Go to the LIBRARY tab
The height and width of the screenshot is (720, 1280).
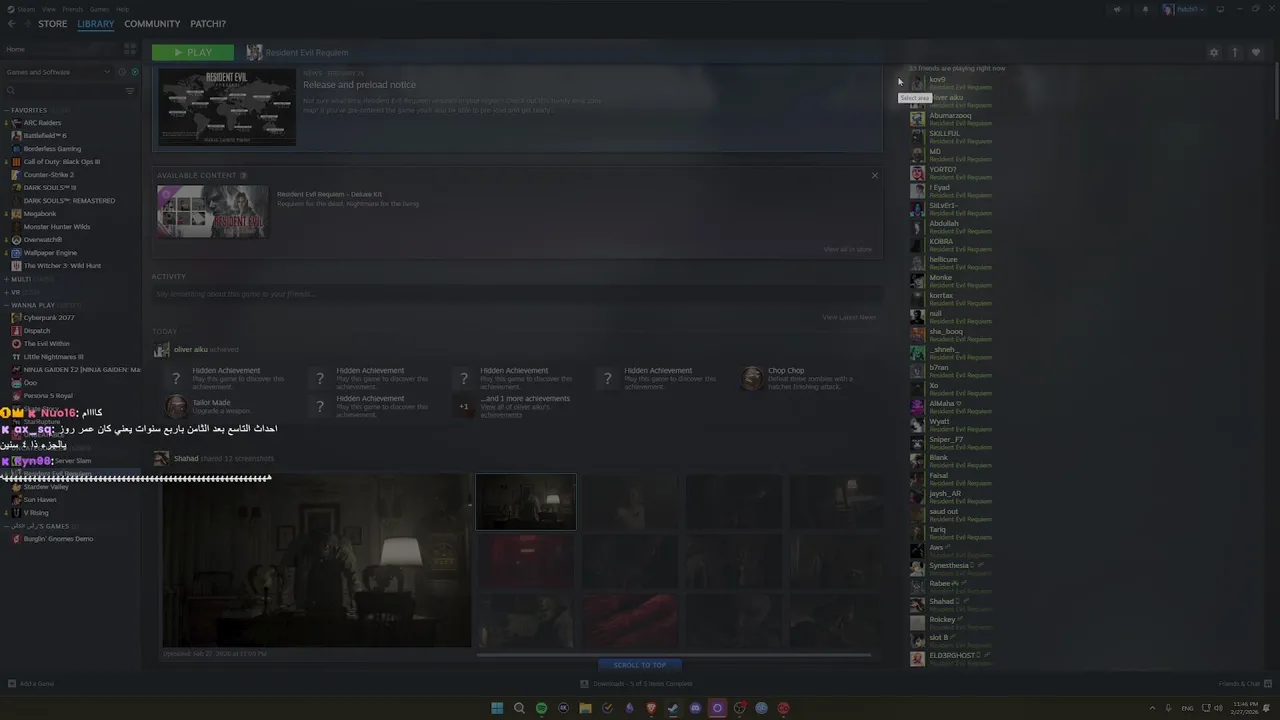96,24
